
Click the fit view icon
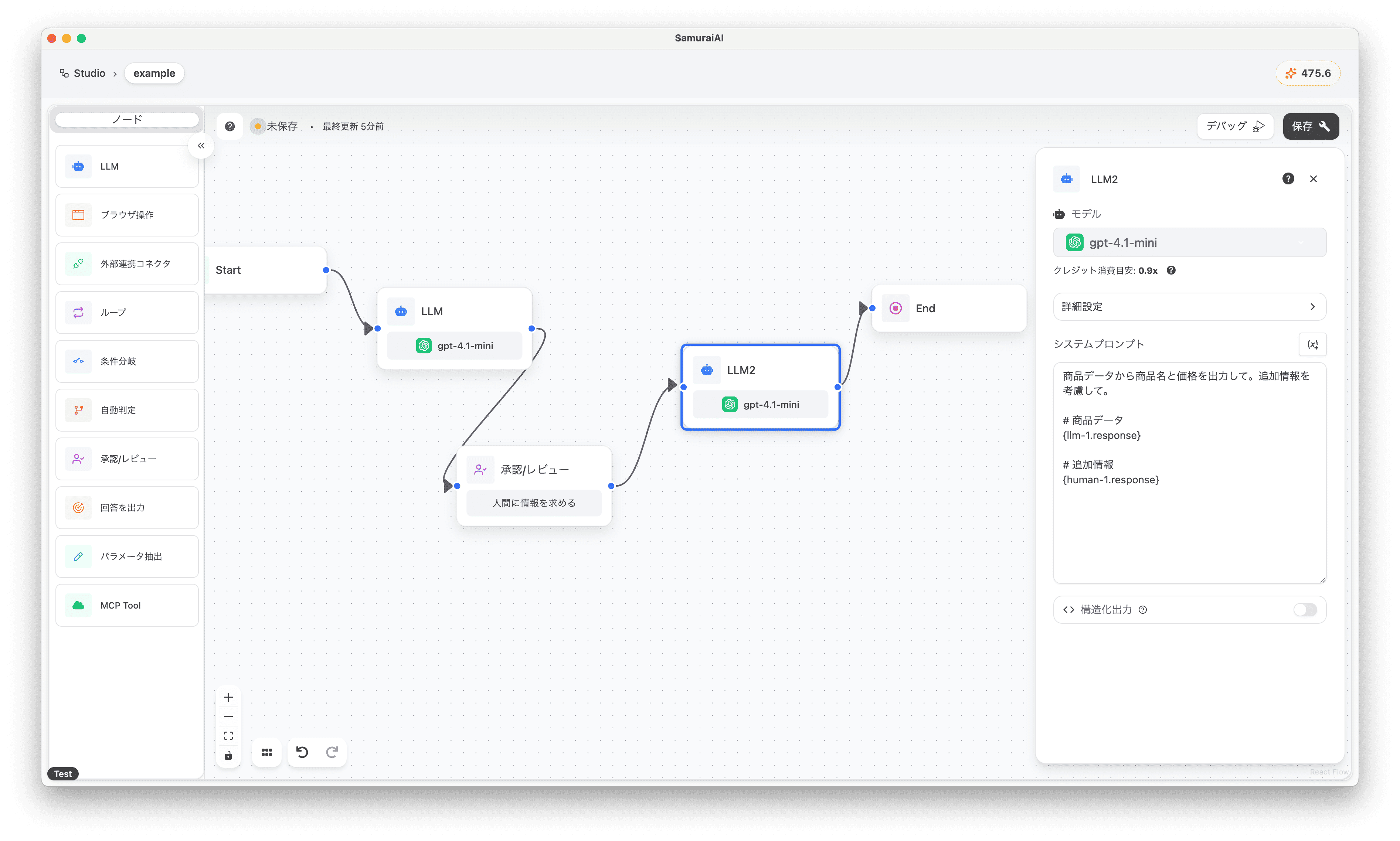(228, 736)
